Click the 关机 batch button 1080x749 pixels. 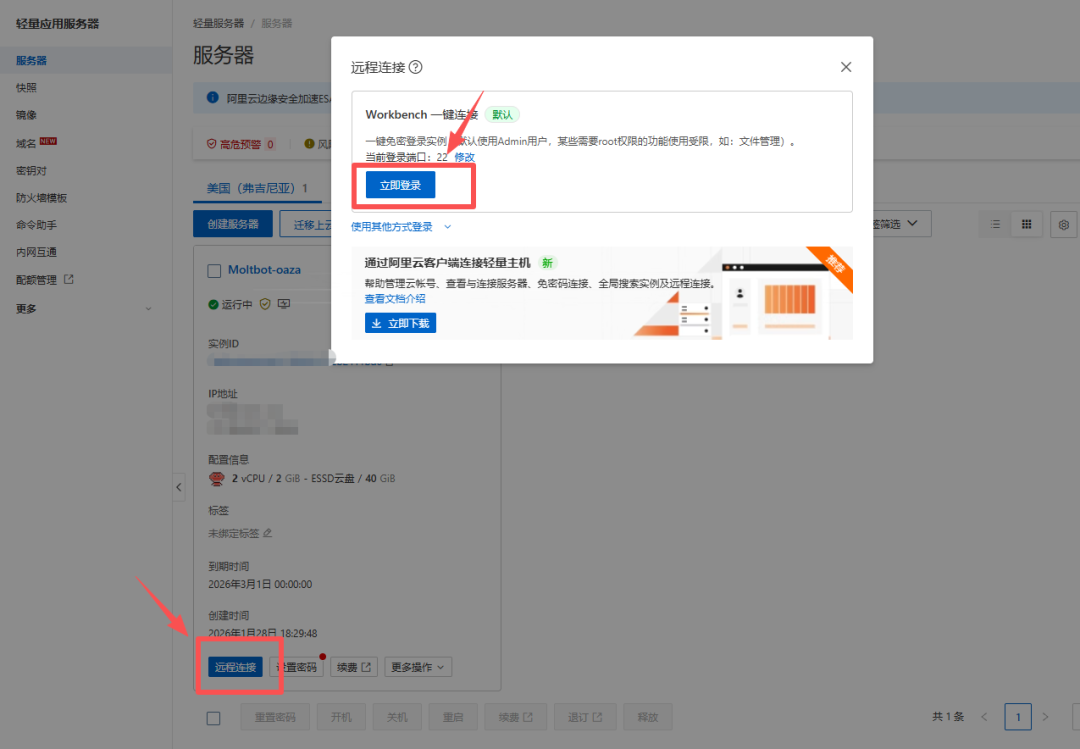pos(397,717)
